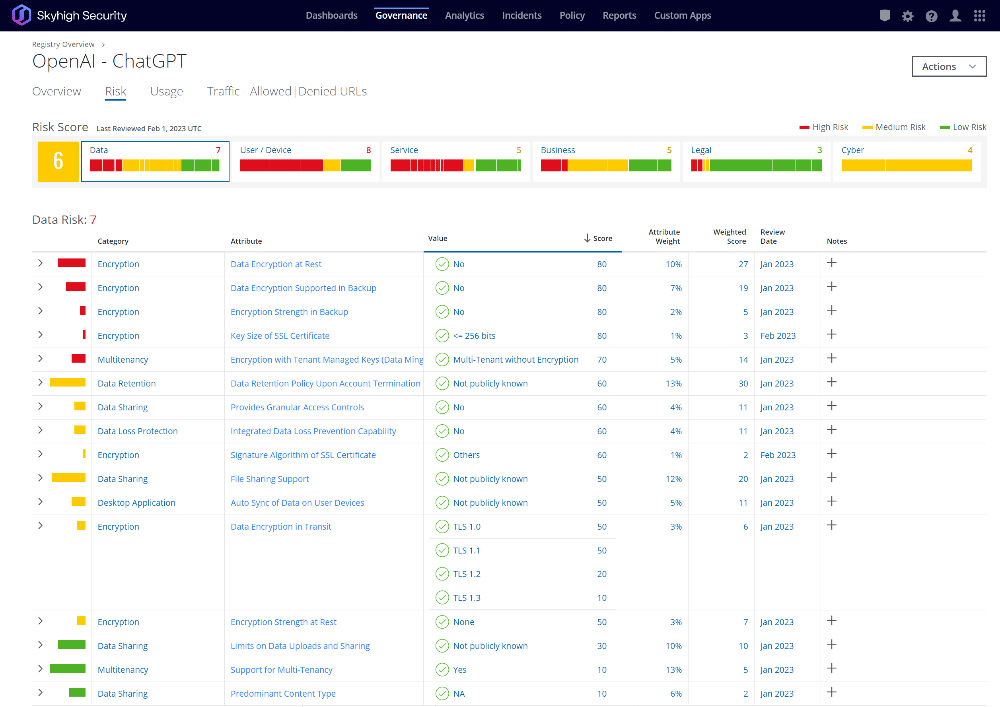The height and width of the screenshot is (707, 1000).
Task: Sort by the Score column header
Action: point(600,238)
